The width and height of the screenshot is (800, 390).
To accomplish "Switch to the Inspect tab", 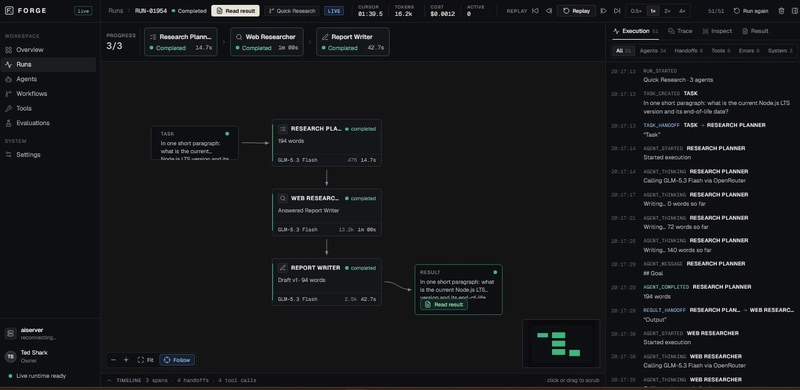I will (717, 31).
